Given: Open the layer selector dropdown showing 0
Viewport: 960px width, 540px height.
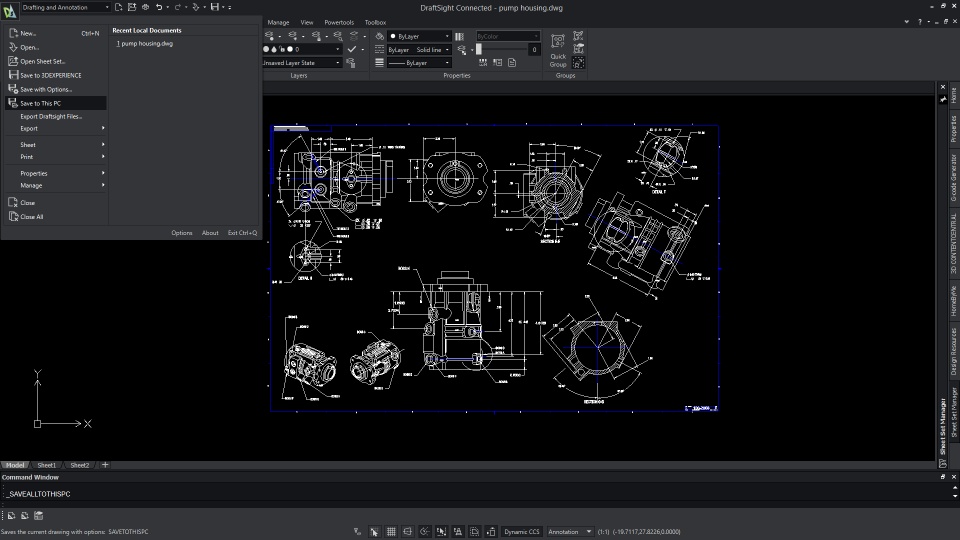Looking at the screenshot, I should coord(302,49).
